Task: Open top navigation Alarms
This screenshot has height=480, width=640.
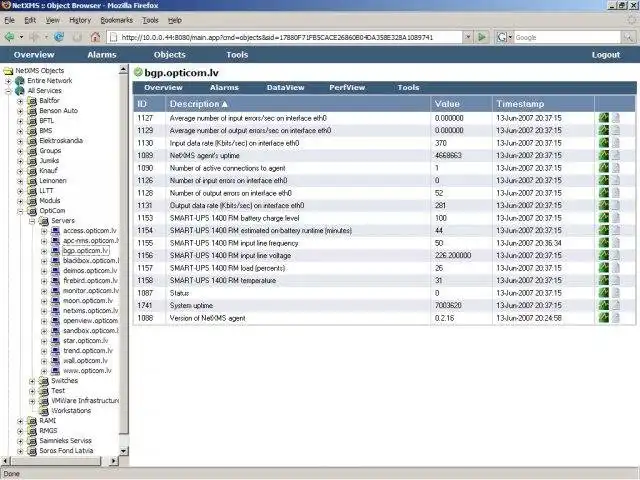Action: (102, 55)
